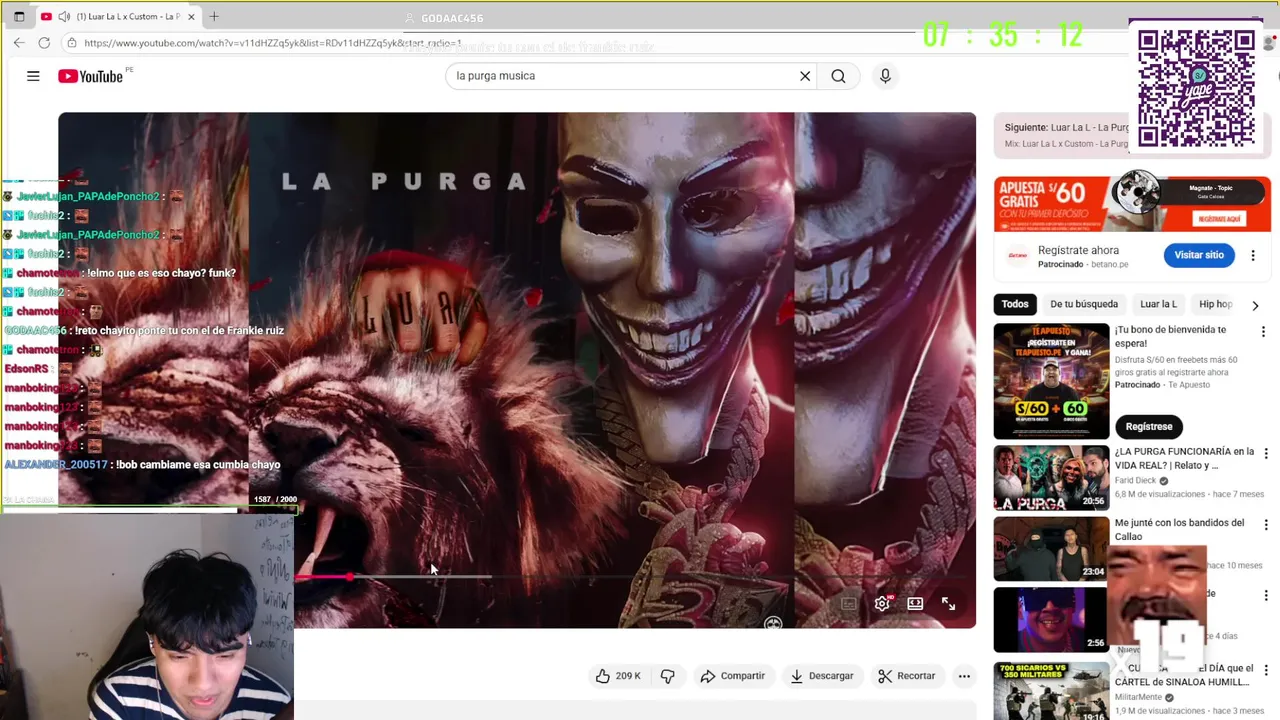The height and width of the screenshot is (720, 1280).
Task: Select the Hip hop filter chip
Action: (1215, 304)
